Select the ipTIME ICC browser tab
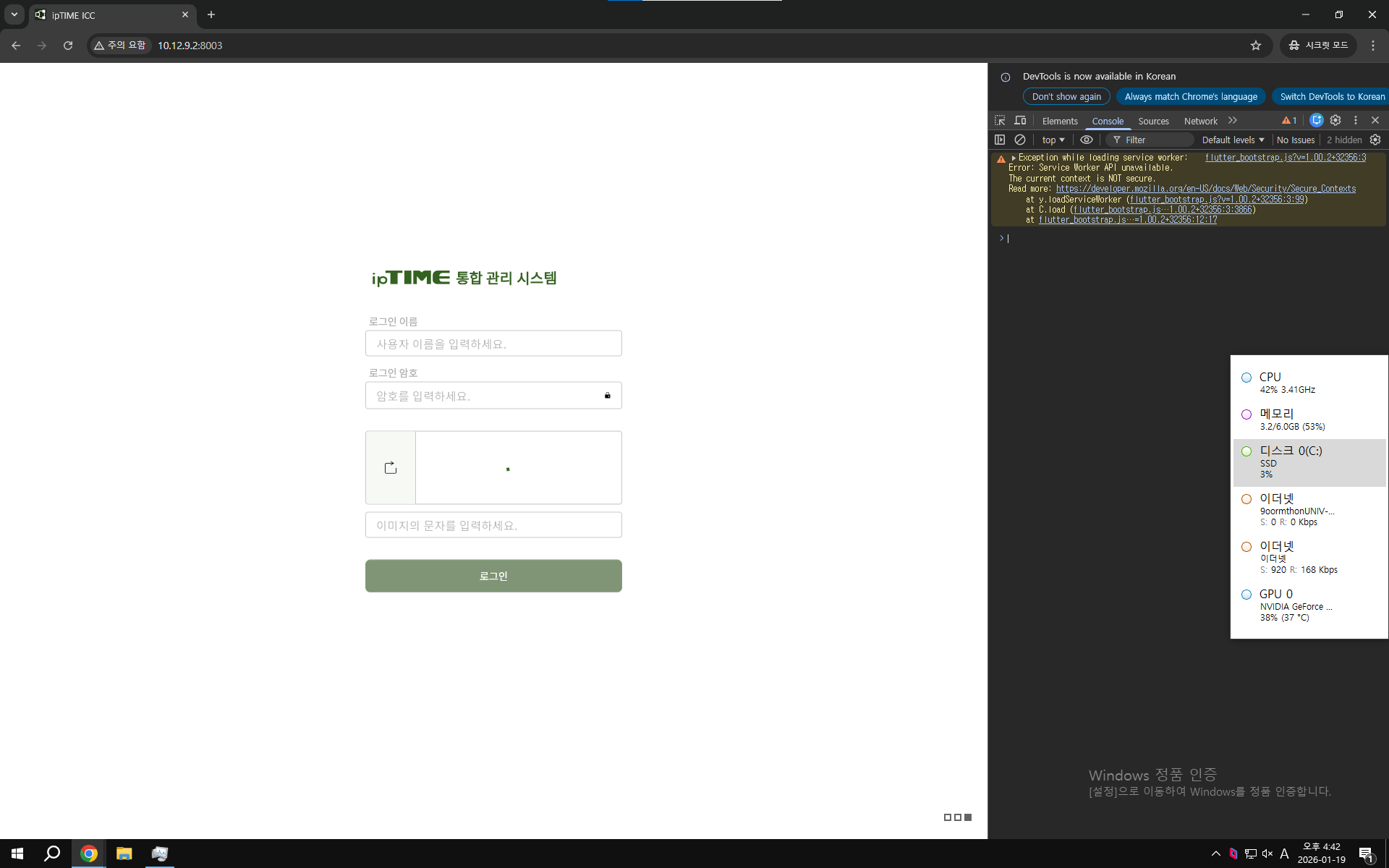 pos(112,14)
